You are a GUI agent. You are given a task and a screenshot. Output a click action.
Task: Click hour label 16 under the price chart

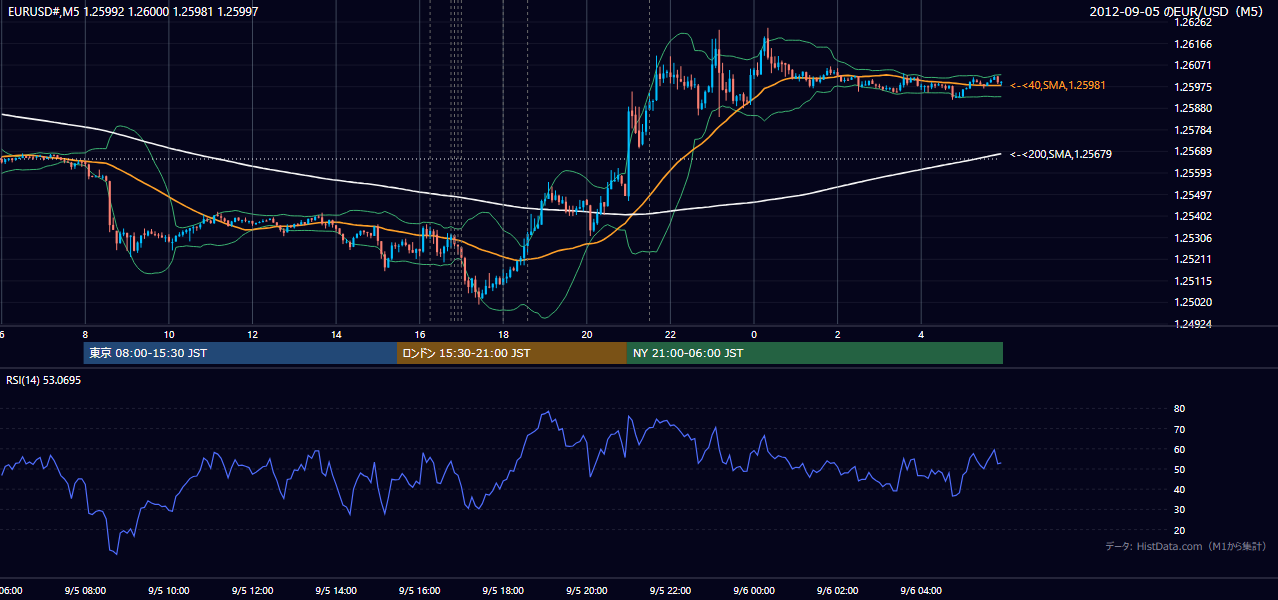420,334
